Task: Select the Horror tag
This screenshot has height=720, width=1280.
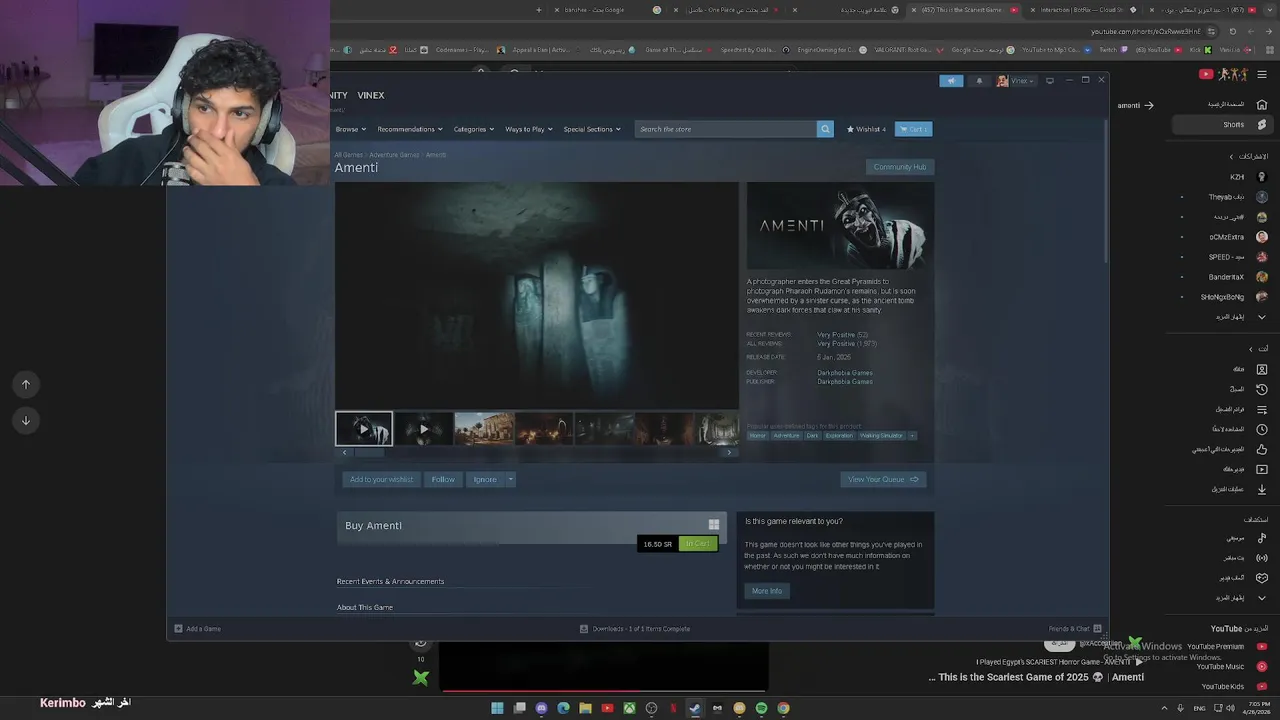Action: [758, 436]
